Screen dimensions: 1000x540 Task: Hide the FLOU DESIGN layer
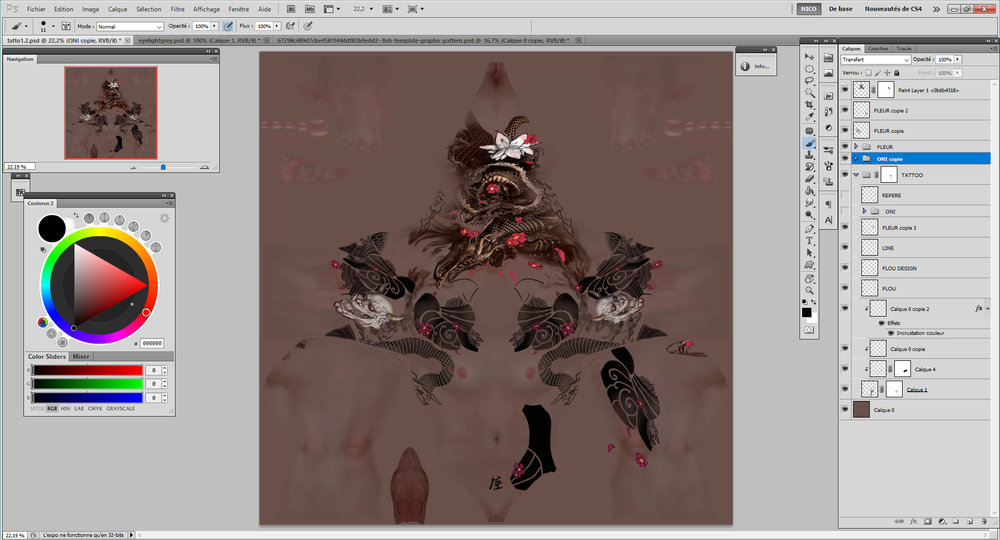pos(845,268)
